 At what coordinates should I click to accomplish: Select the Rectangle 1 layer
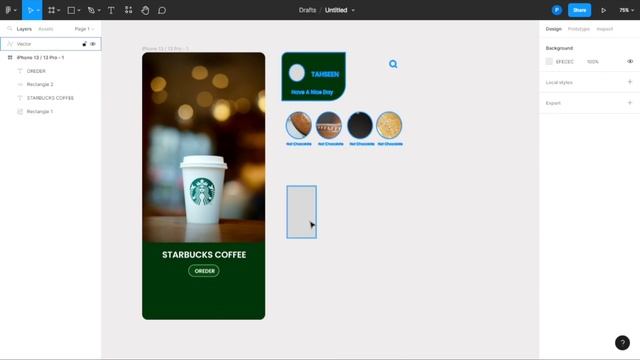click(x=51, y=111)
